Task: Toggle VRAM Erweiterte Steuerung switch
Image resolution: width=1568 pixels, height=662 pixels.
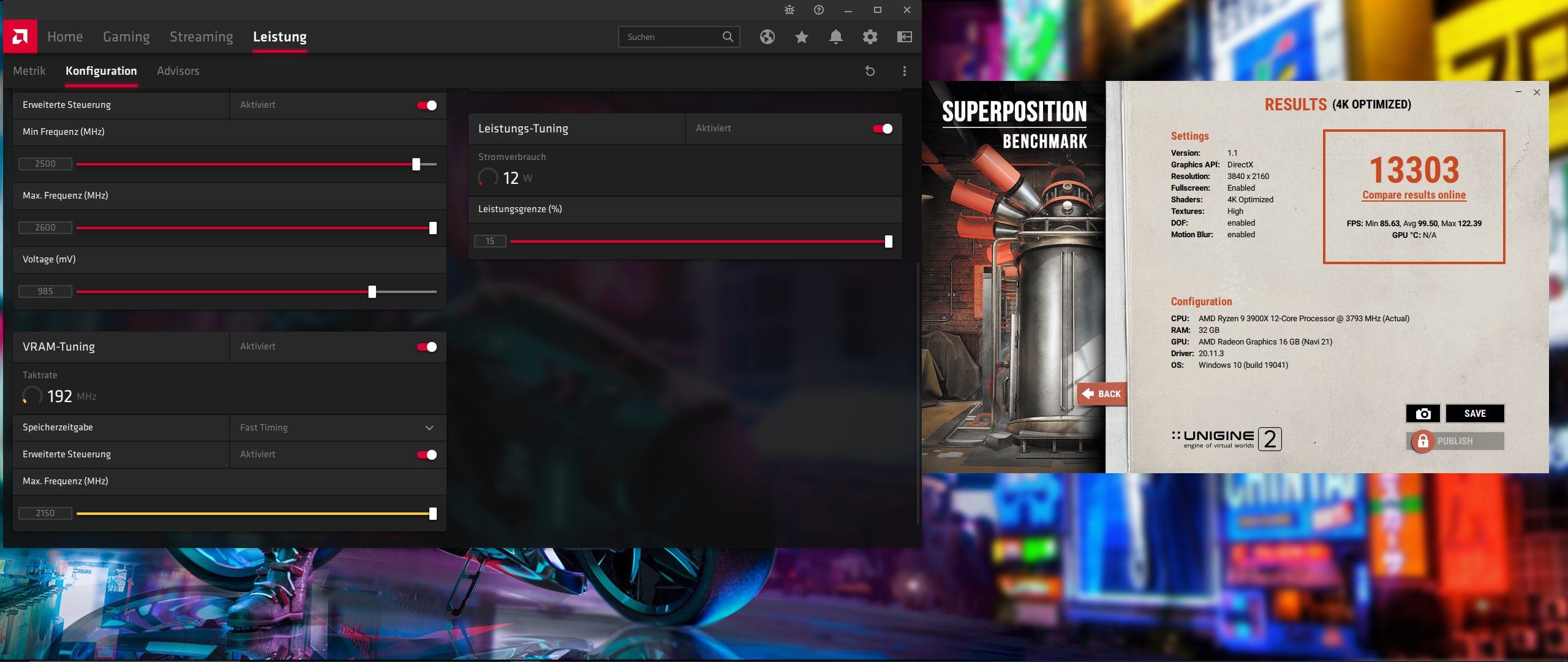Action: click(427, 455)
